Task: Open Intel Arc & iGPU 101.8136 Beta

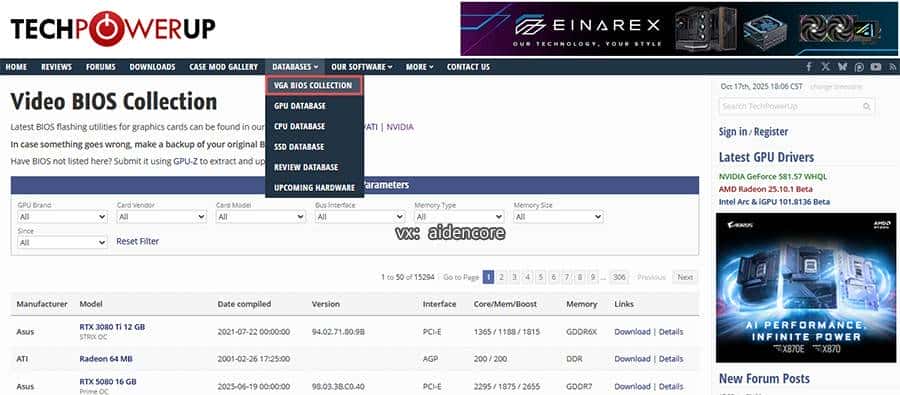Action: (774, 202)
